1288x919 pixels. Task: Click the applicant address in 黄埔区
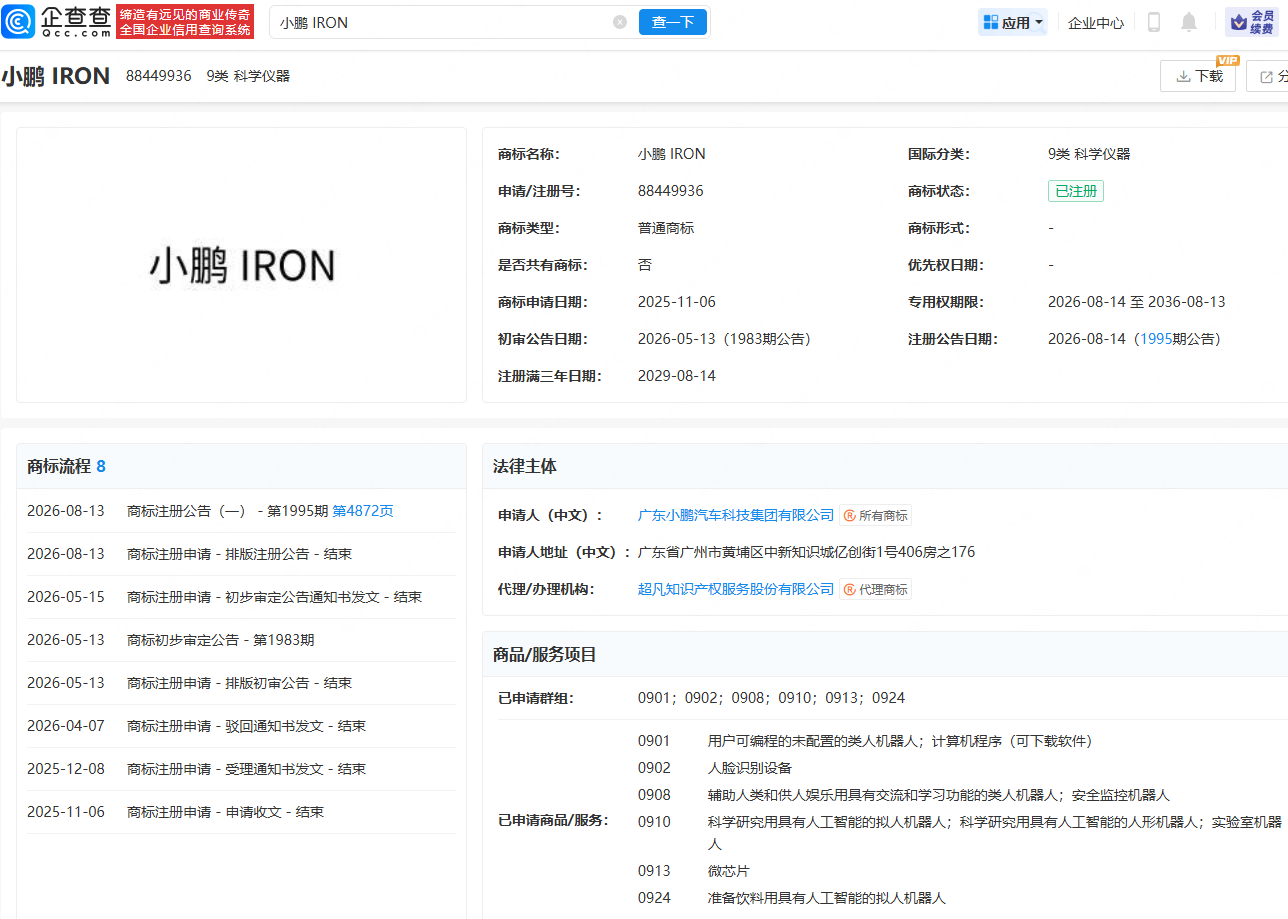[806, 552]
